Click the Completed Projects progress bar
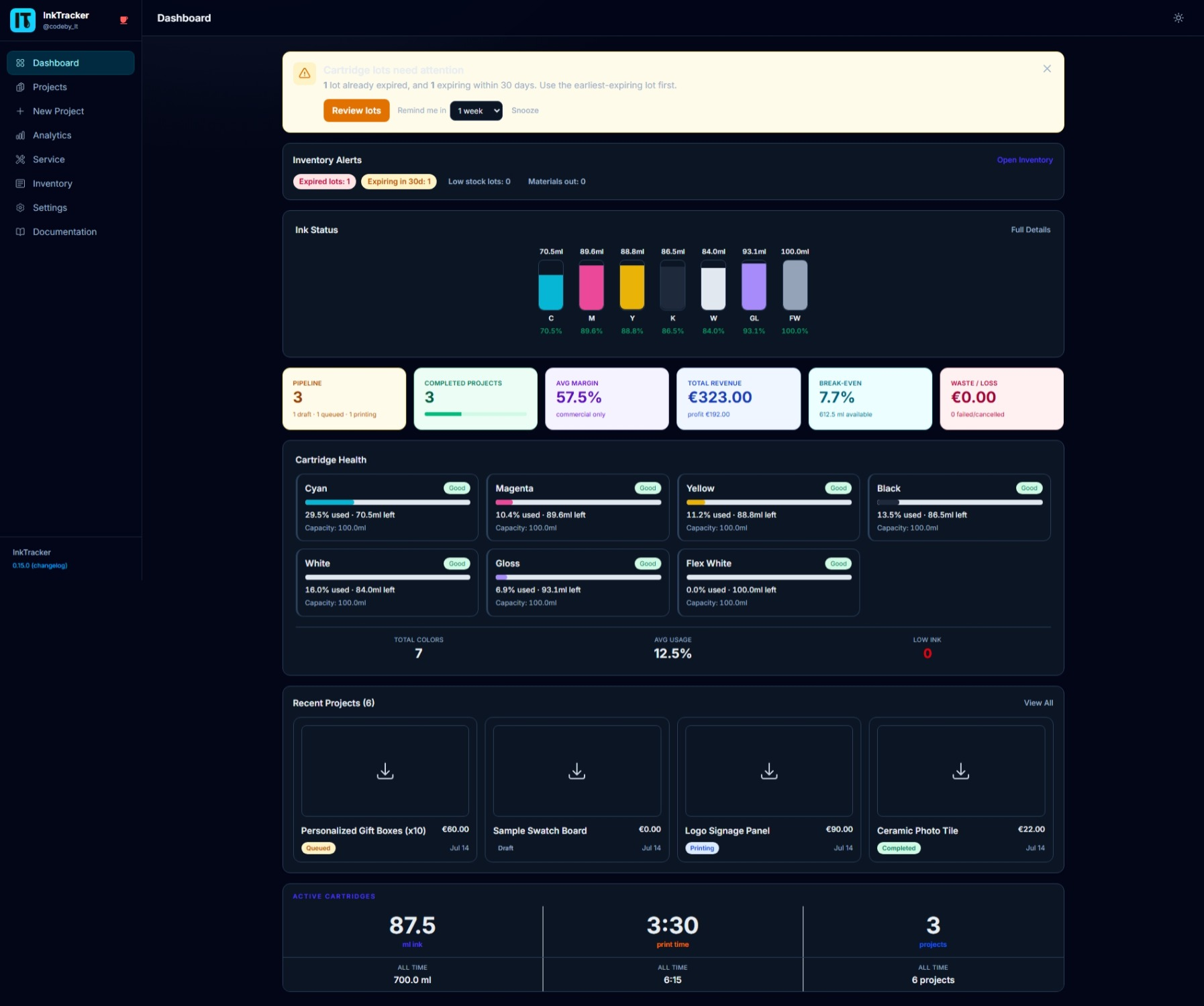Screen dimensions: 1204x1006 pyautogui.click(x=475, y=414)
